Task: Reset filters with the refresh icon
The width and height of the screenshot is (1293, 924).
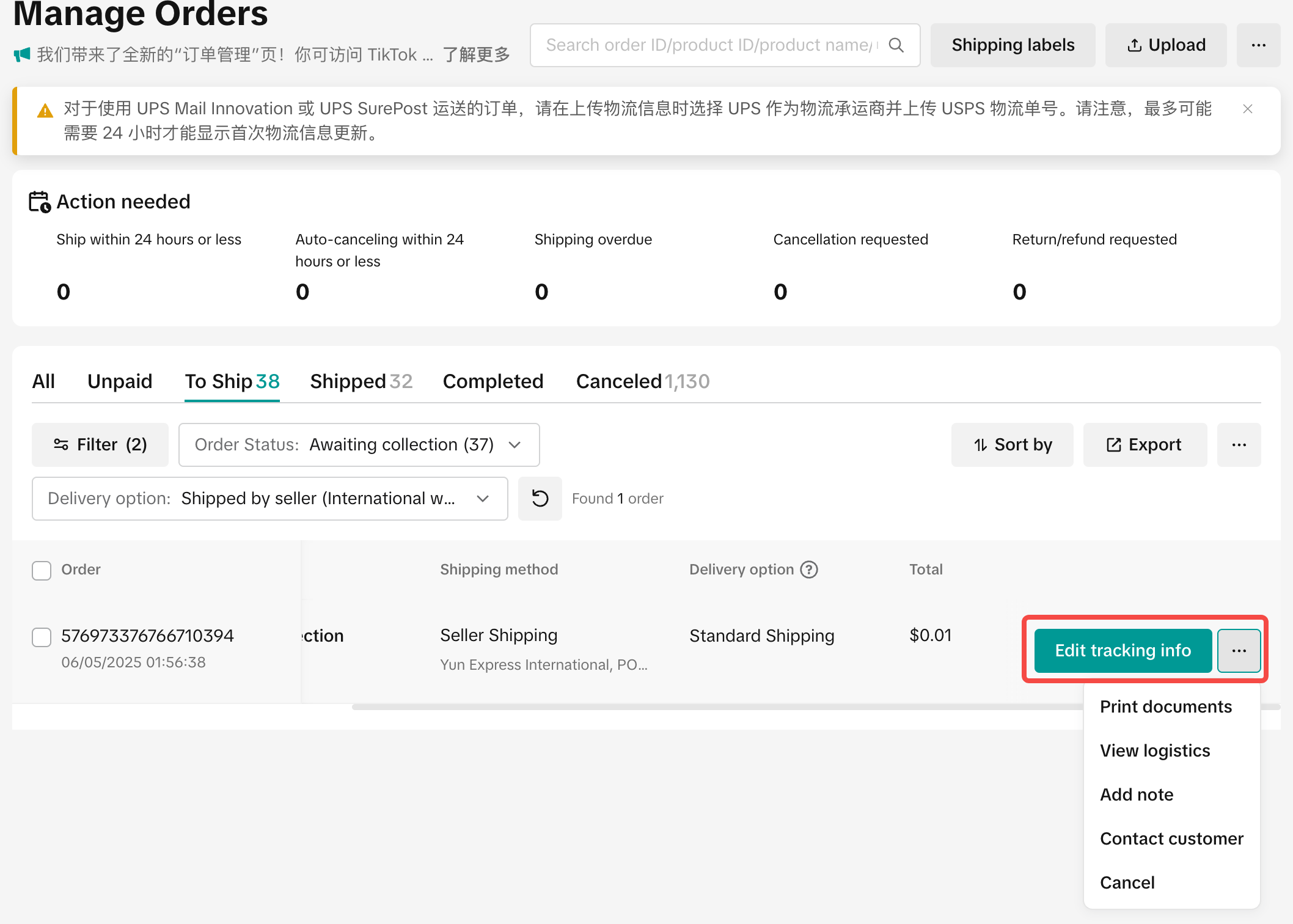Action: [540, 499]
